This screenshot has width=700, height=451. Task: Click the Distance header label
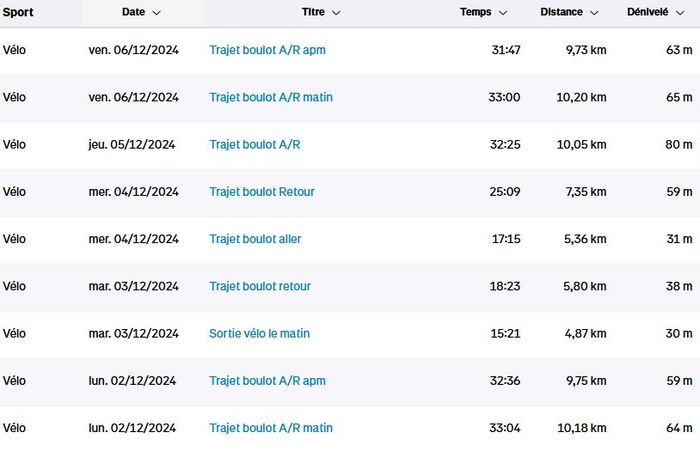pos(561,12)
